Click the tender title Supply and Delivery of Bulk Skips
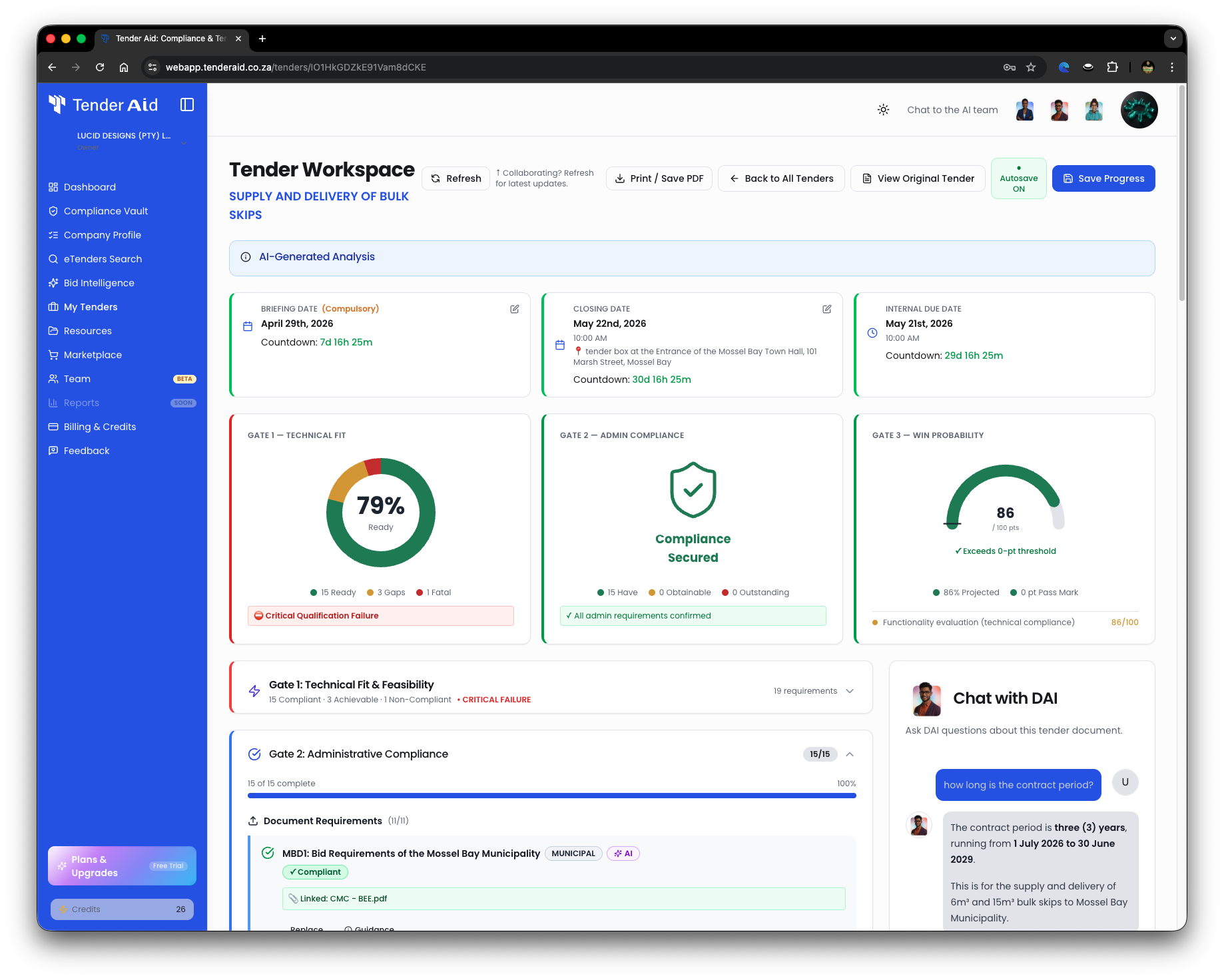The width and height of the screenshot is (1224, 980). click(x=319, y=206)
